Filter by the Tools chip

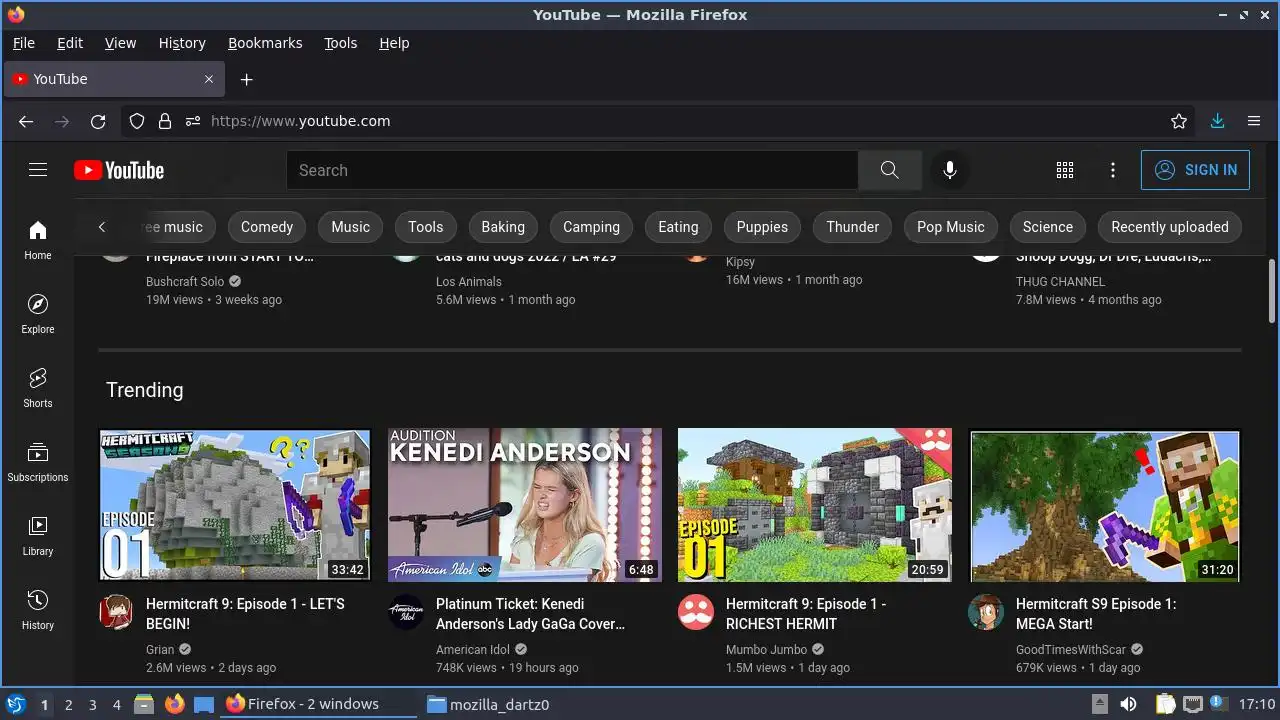426,227
